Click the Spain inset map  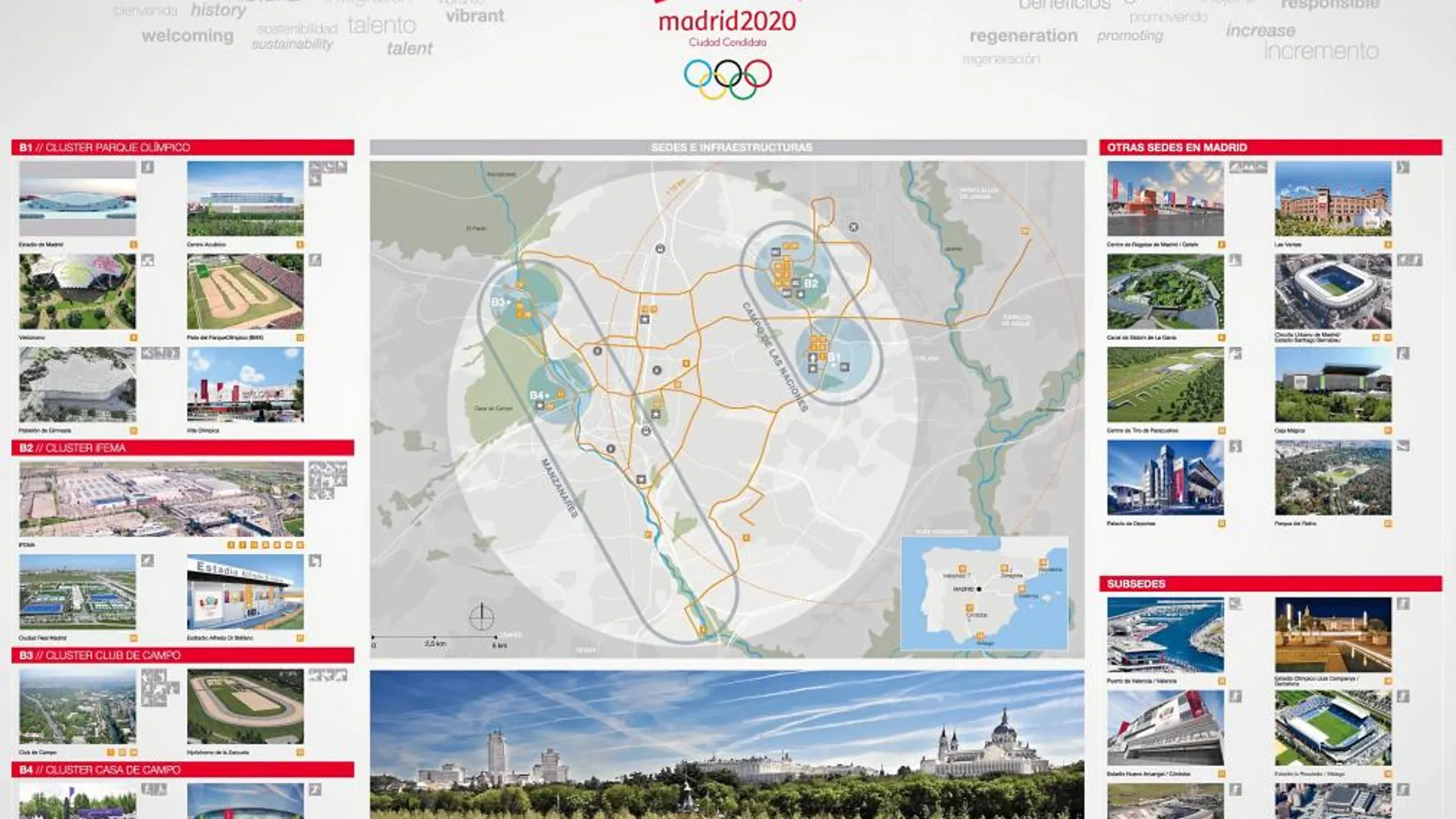pyautogui.click(x=985, y=593)
